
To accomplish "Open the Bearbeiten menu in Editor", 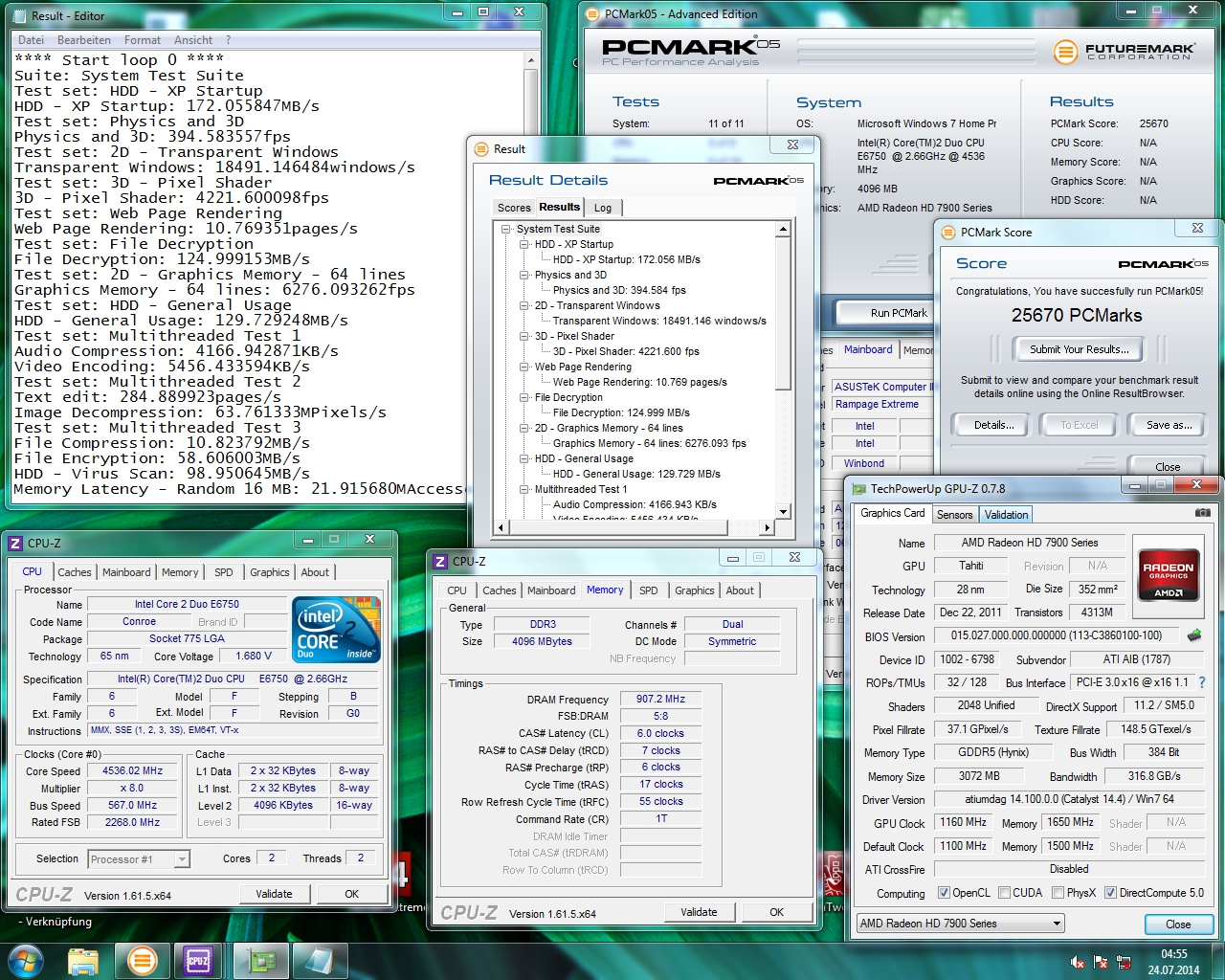I will (84, 40).
